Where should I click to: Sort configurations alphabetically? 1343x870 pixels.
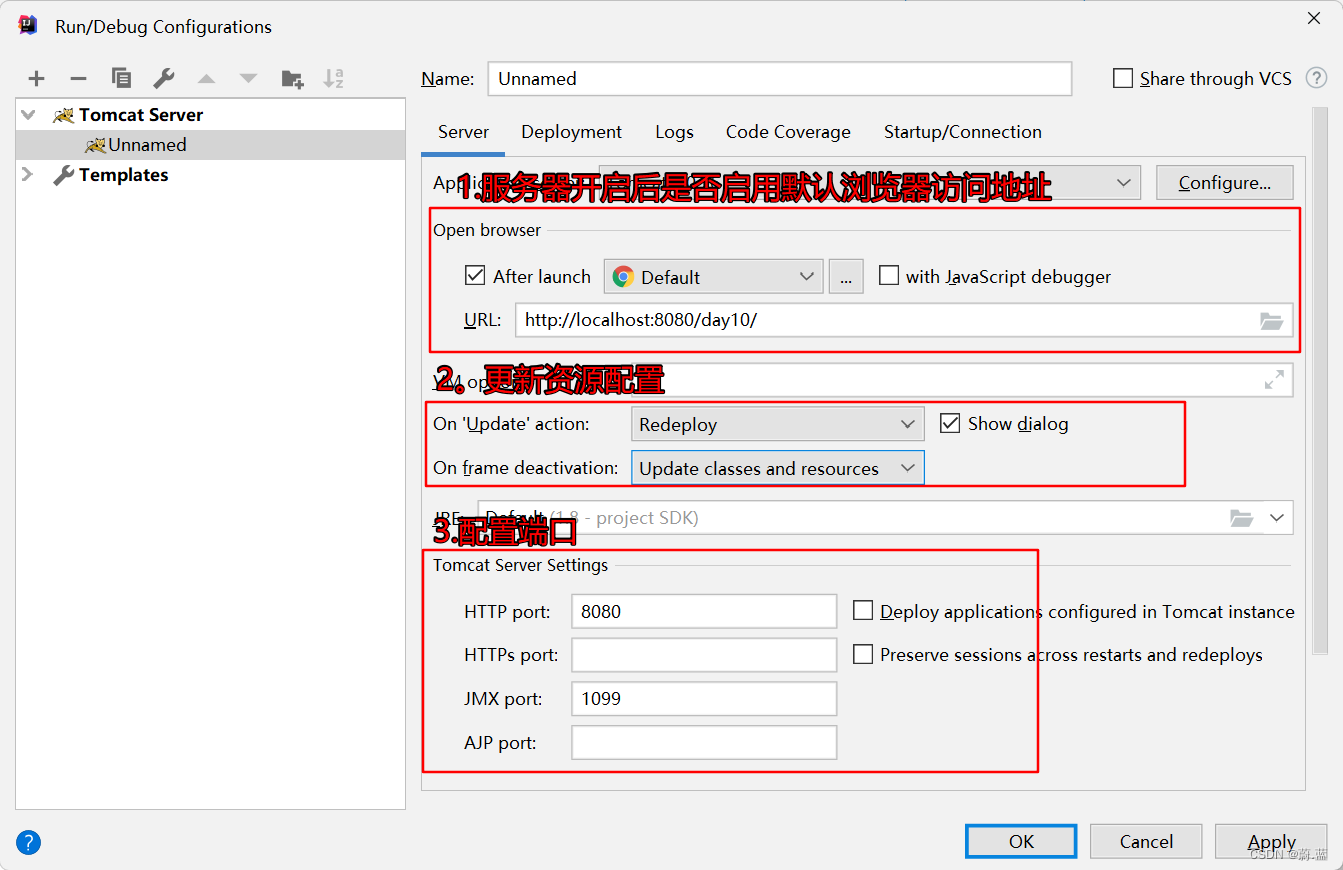coord(334,78)
